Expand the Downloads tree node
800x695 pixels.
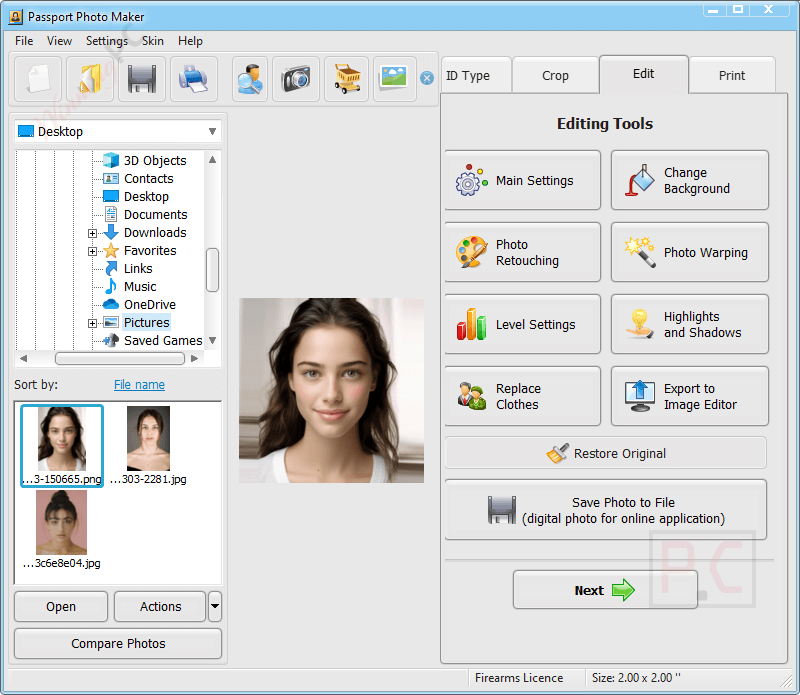[92, 233]
